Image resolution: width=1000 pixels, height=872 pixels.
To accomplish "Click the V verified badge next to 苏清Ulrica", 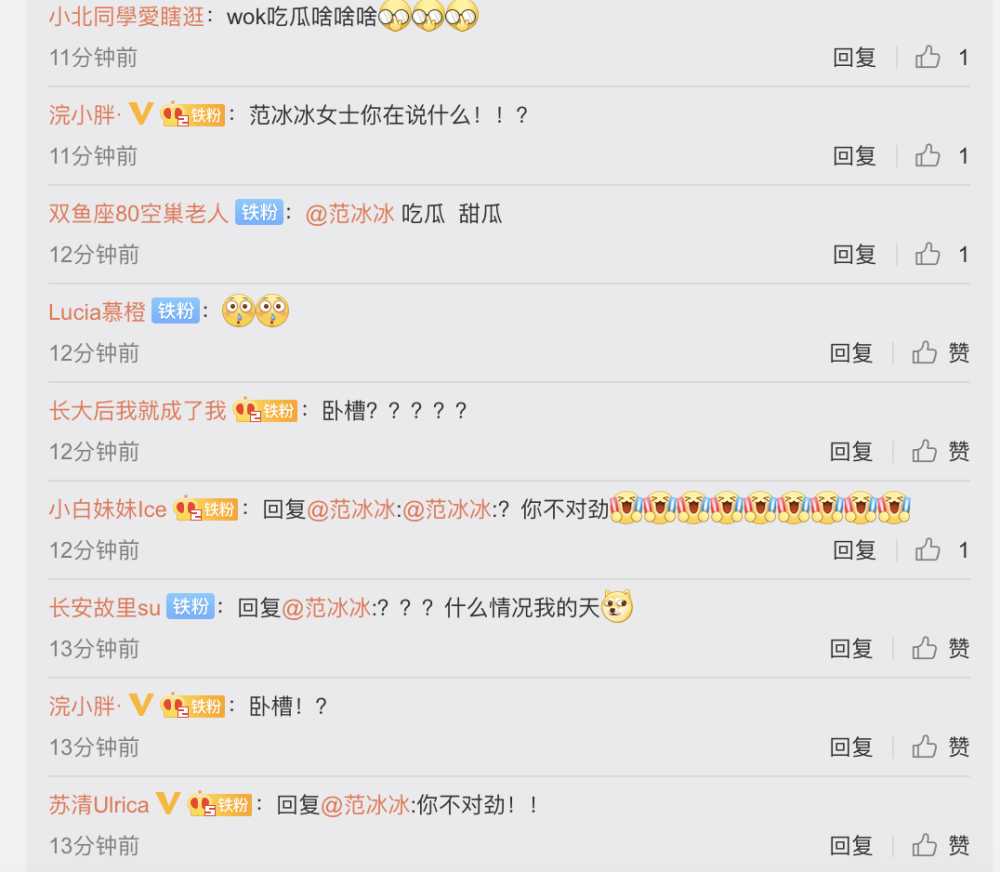I will (168, 804).
